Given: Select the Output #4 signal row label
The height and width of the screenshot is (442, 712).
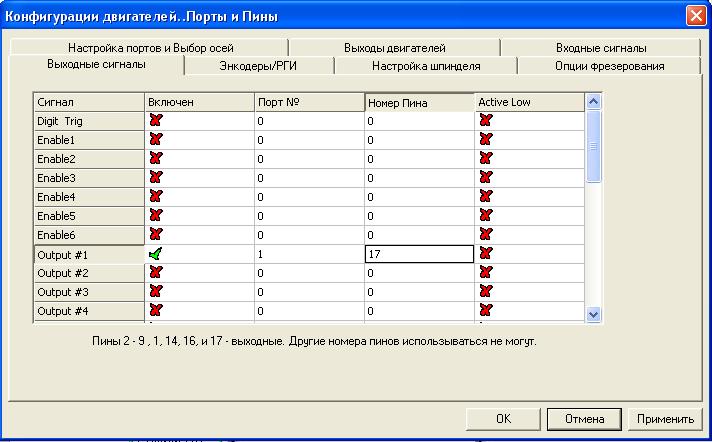Looking at the screenshot, I should pos(89,311).
